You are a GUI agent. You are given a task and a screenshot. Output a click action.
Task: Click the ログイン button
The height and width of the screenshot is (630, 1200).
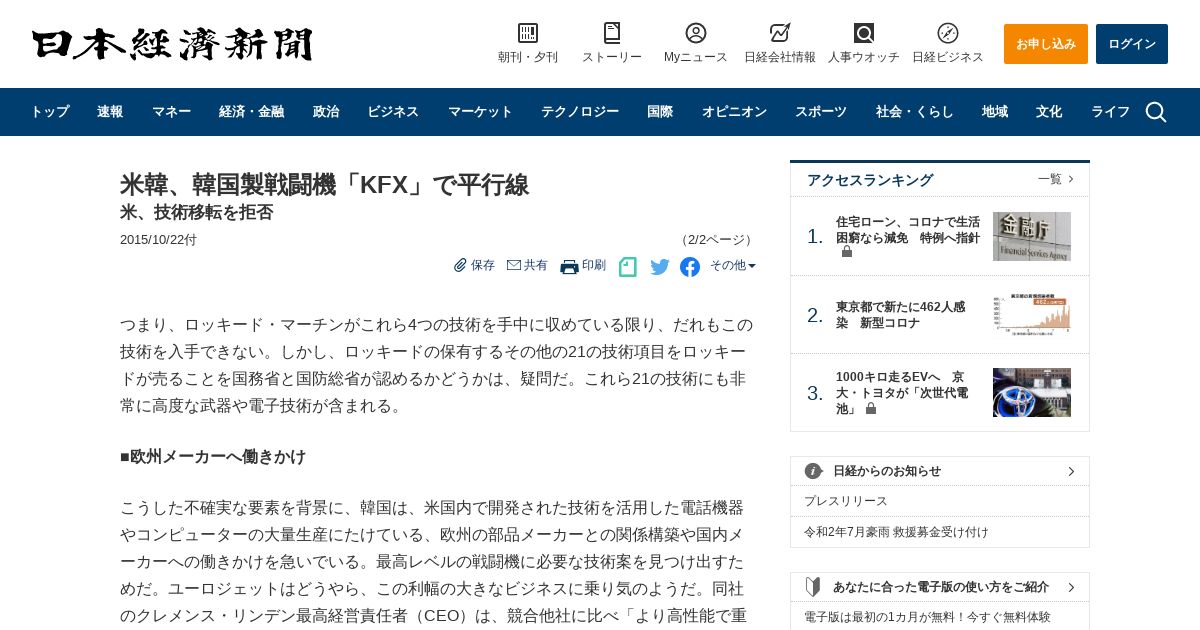pyautogui.click(x=1132, y=44)
